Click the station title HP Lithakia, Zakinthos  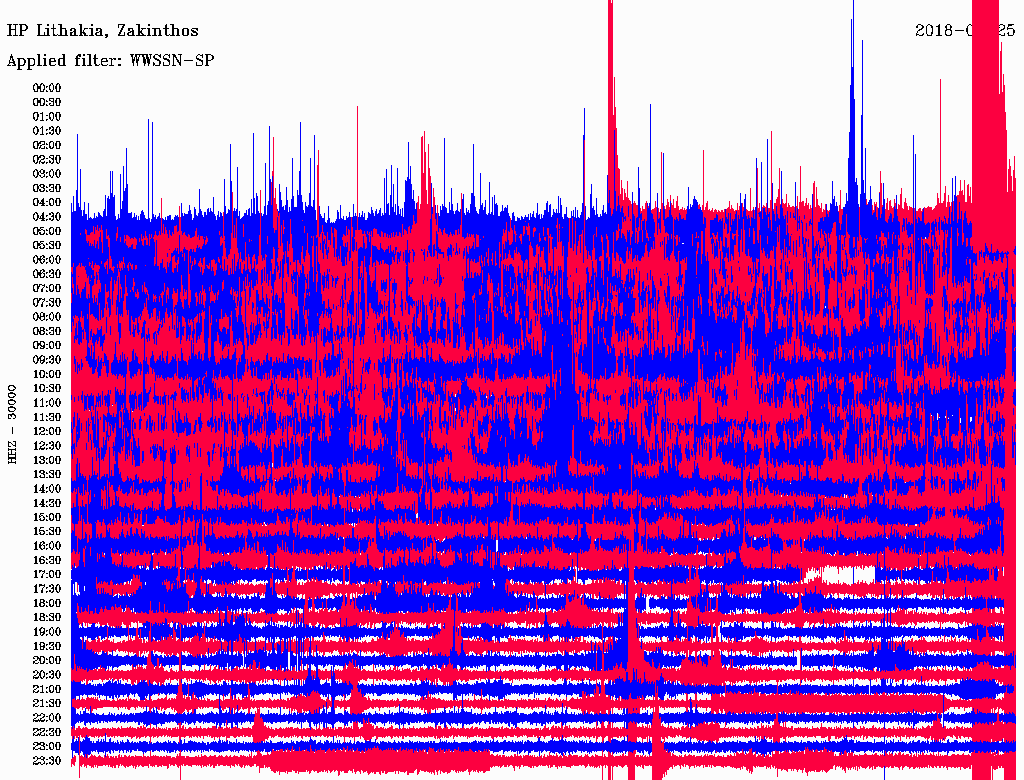[102, 31]
